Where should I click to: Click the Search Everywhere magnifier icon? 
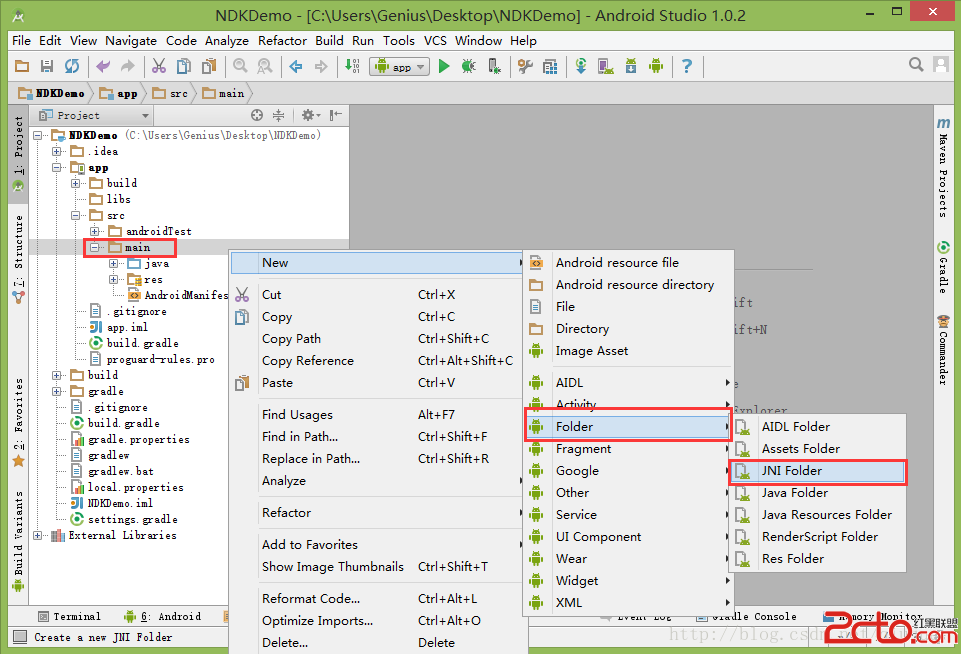(x=916, y=66)
